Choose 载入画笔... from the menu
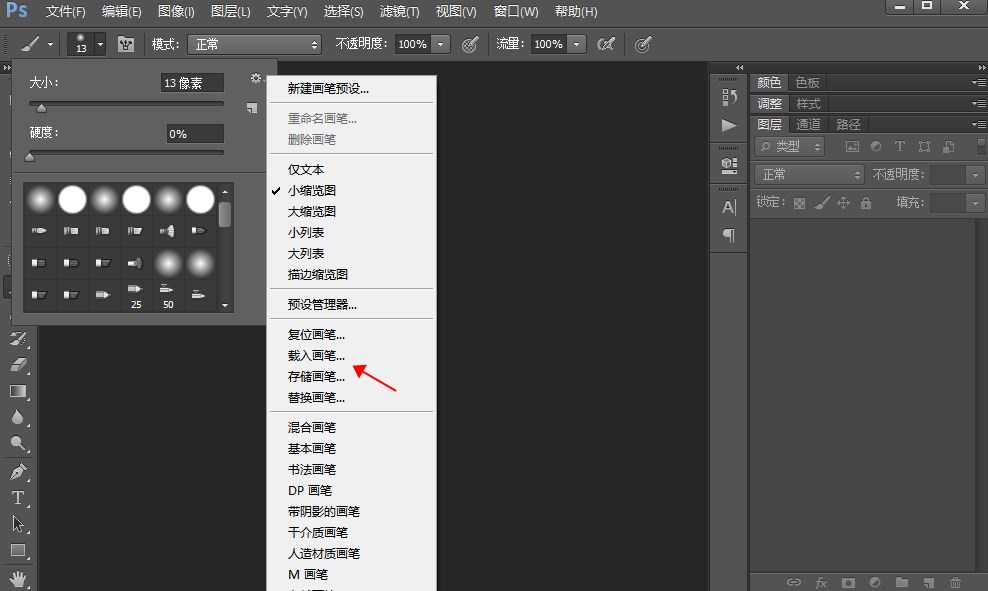 tap(316, 355)
